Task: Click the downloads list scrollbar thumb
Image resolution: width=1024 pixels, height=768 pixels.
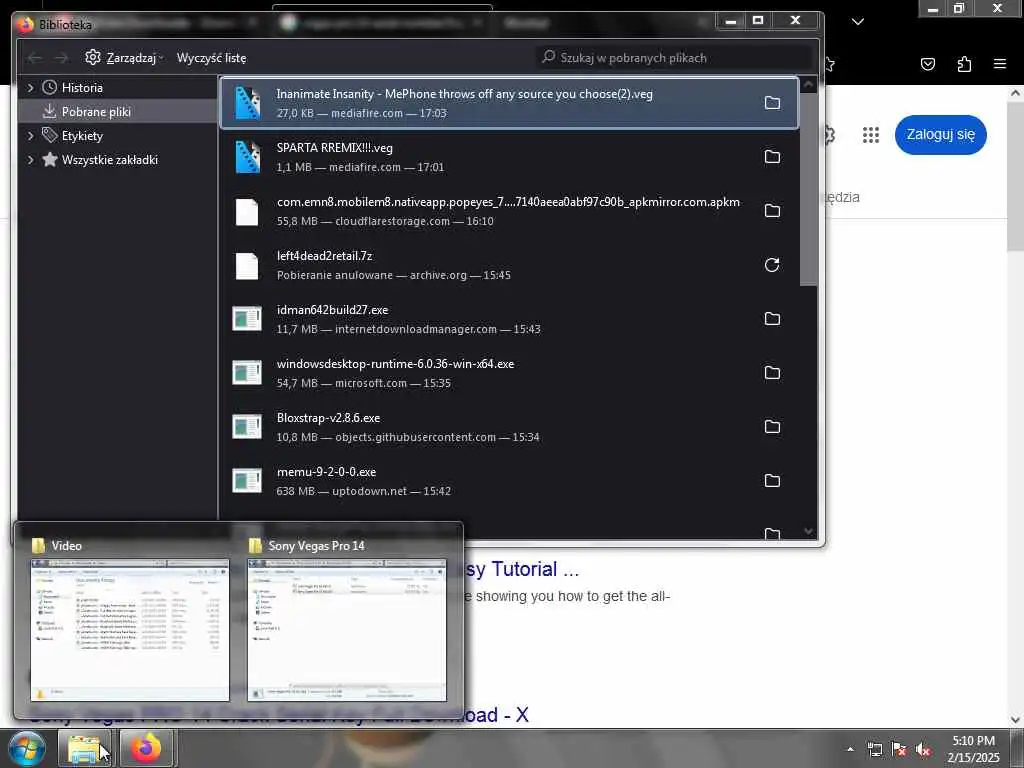Action: [808, 189]
